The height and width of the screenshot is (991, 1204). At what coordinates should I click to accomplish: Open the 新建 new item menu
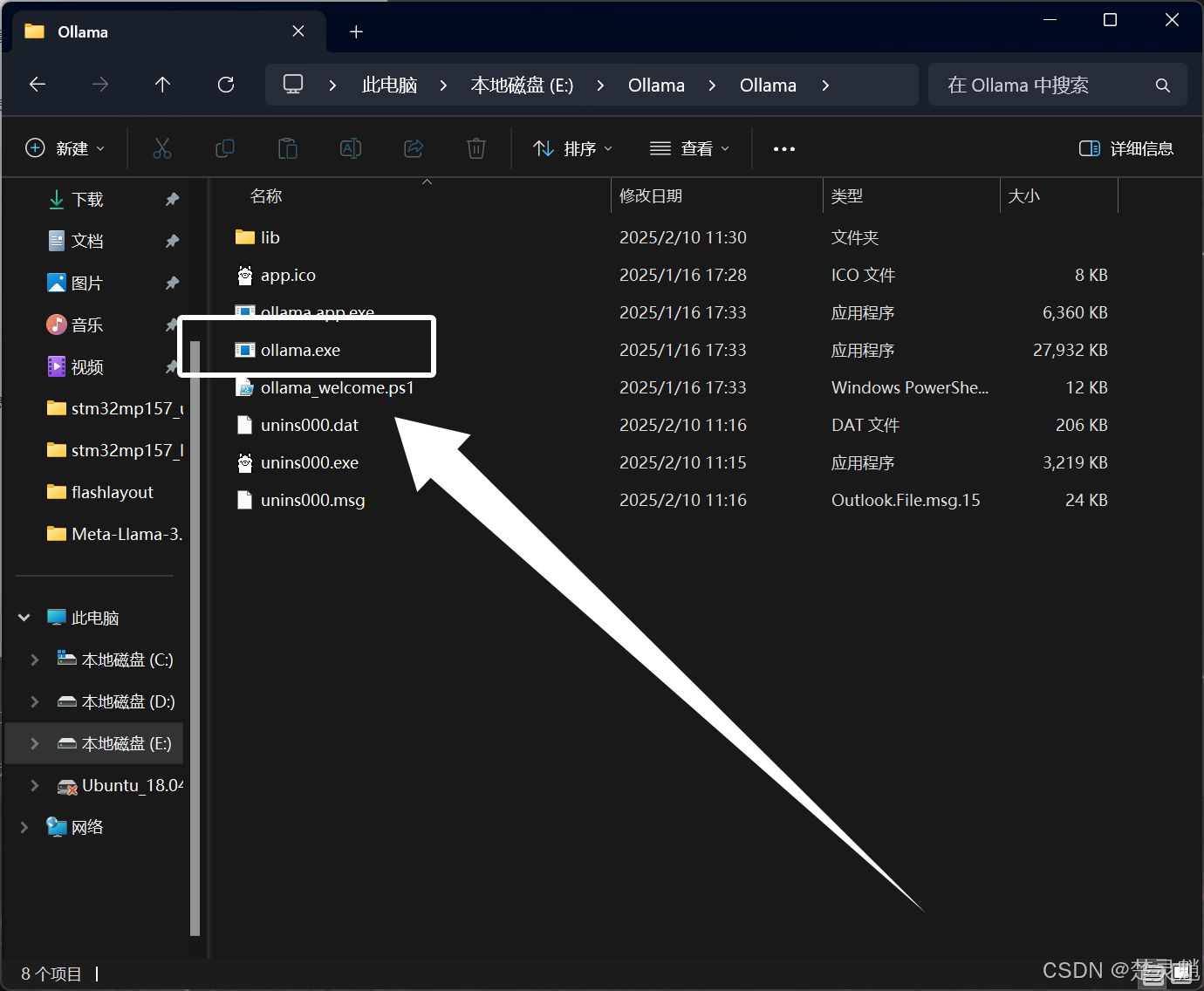click(65, 148)
